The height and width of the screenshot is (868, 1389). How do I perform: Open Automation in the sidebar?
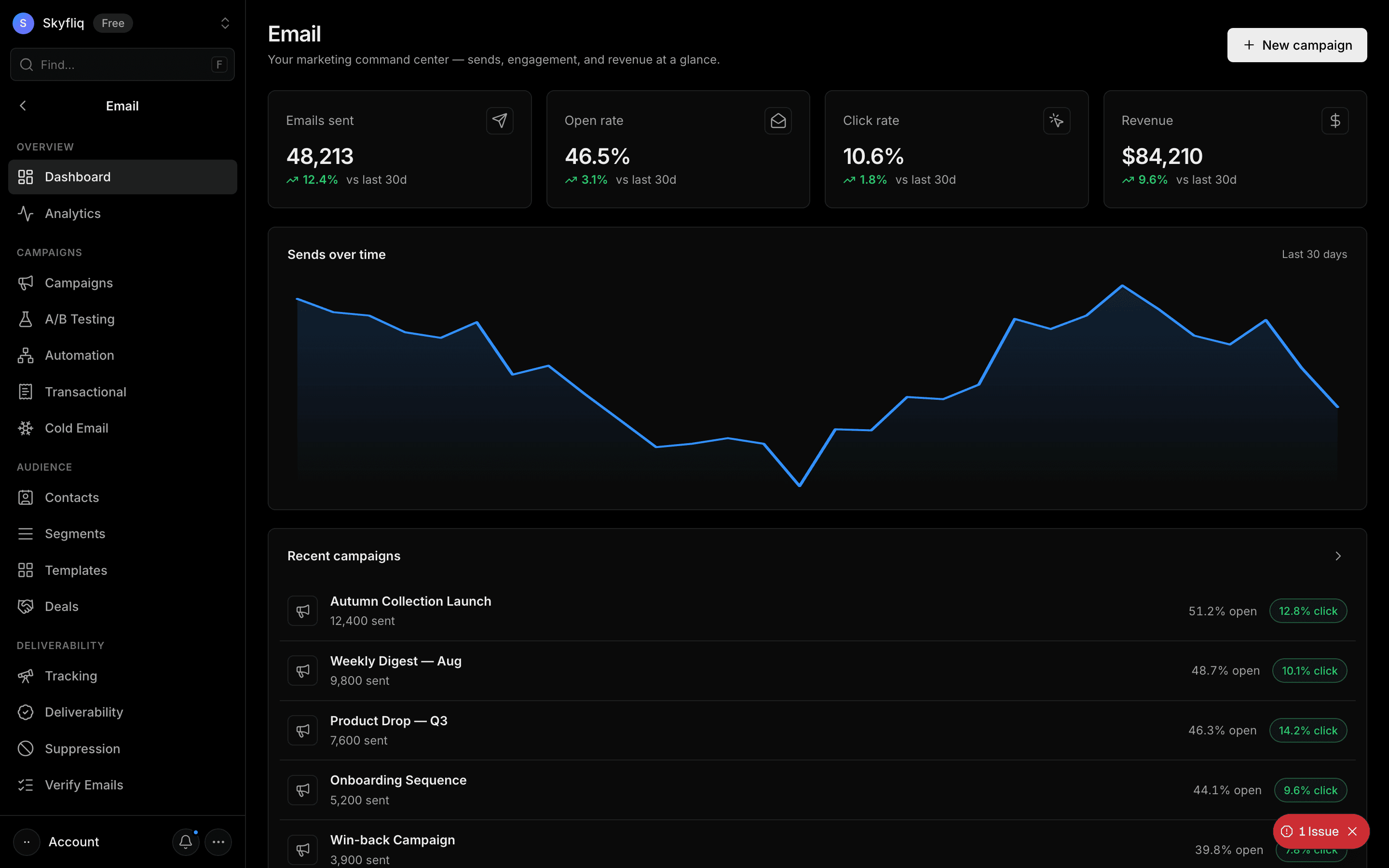[x=122, y=355]
